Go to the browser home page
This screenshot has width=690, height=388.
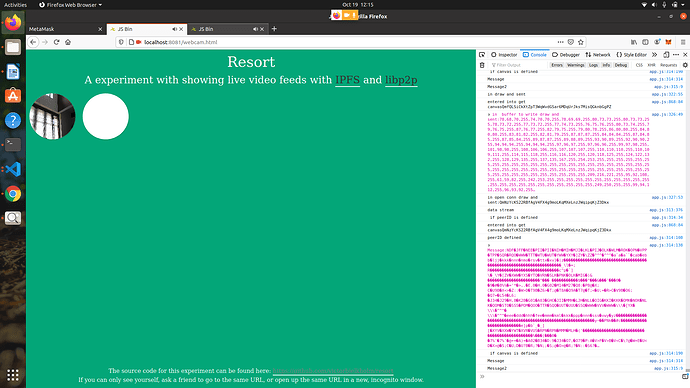(x=68, y=42)
